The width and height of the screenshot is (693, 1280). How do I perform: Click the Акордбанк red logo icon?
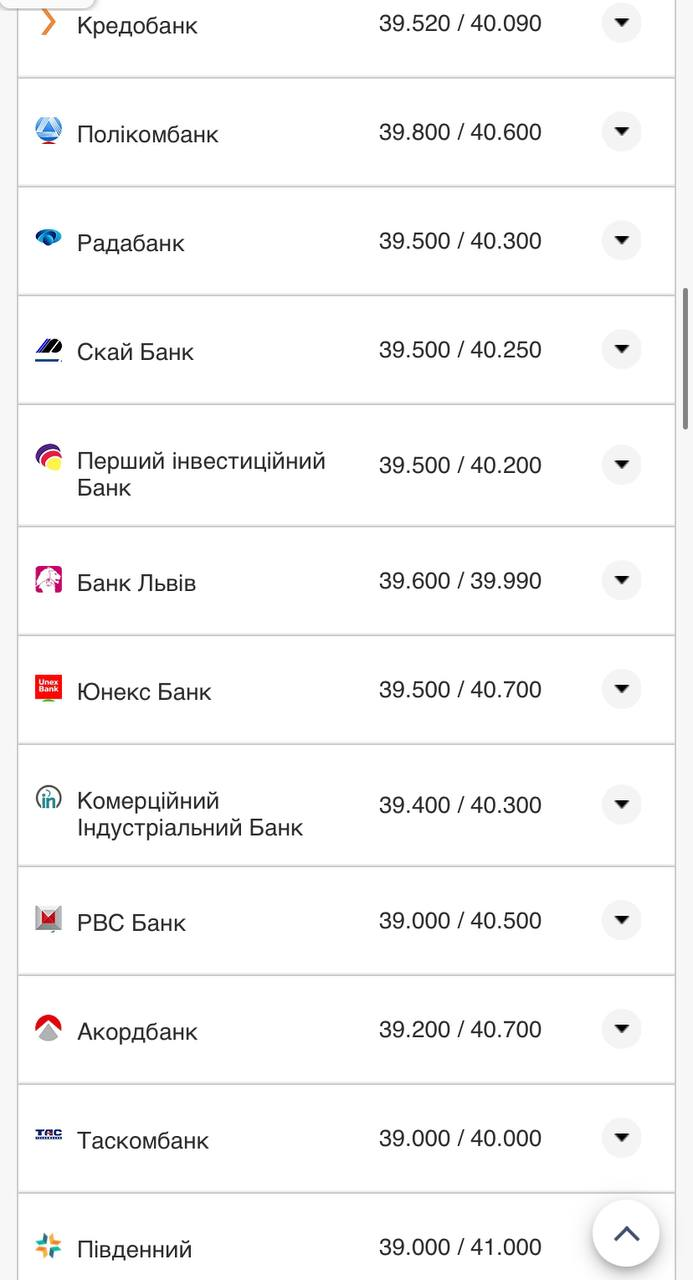(48, 1028)
